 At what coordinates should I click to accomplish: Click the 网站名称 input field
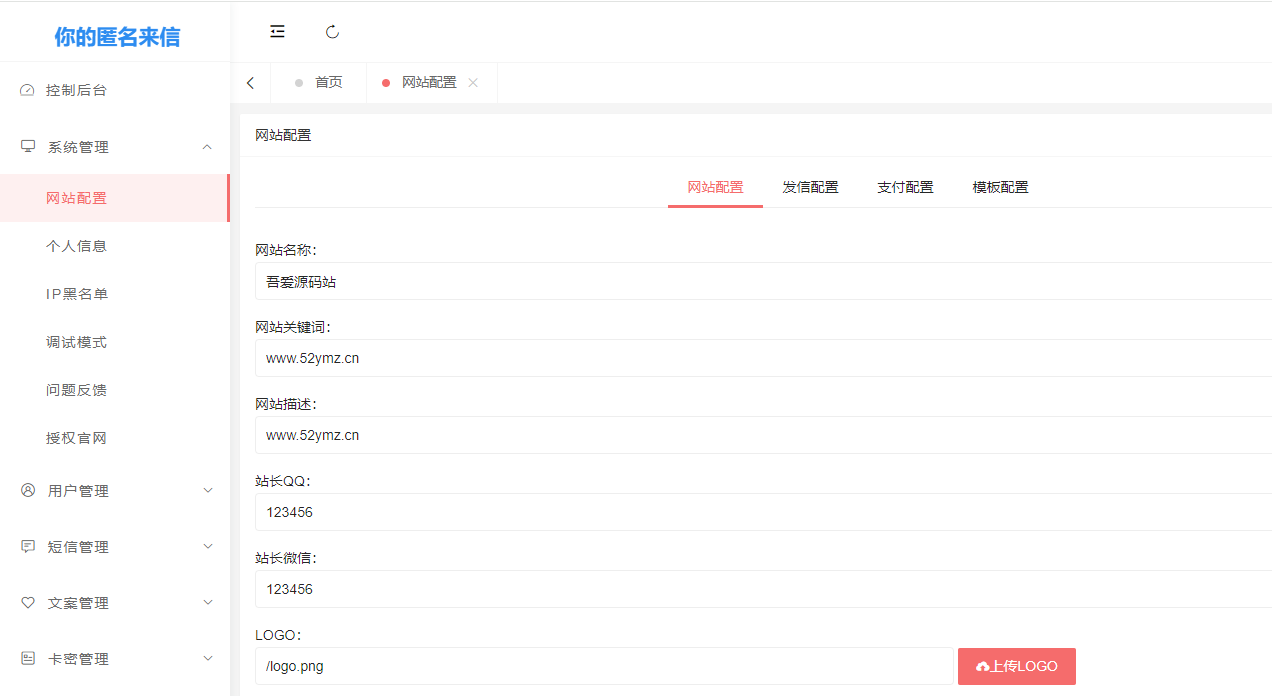pyautogui.click(x=760, y=282)
